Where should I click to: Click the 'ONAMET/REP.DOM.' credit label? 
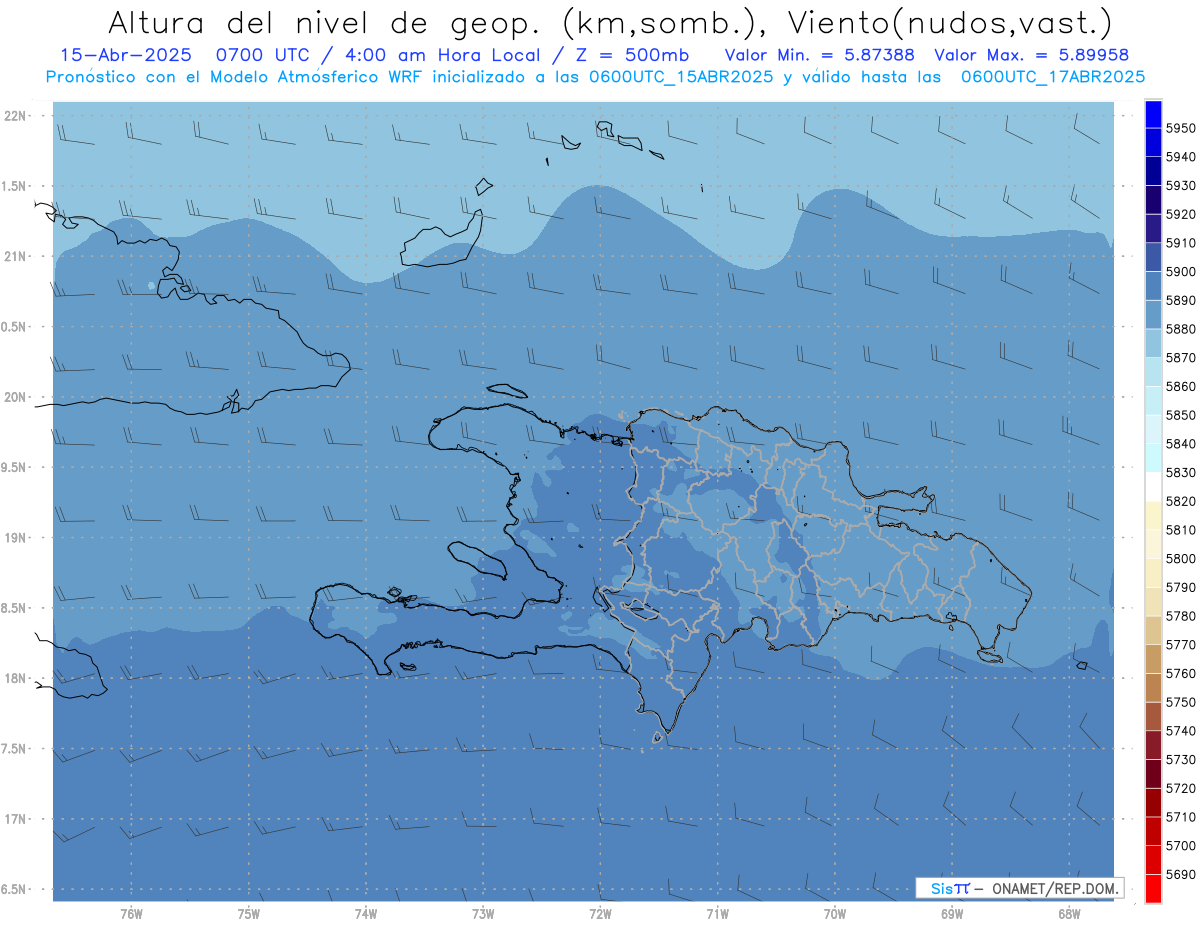click(1055, 888)
